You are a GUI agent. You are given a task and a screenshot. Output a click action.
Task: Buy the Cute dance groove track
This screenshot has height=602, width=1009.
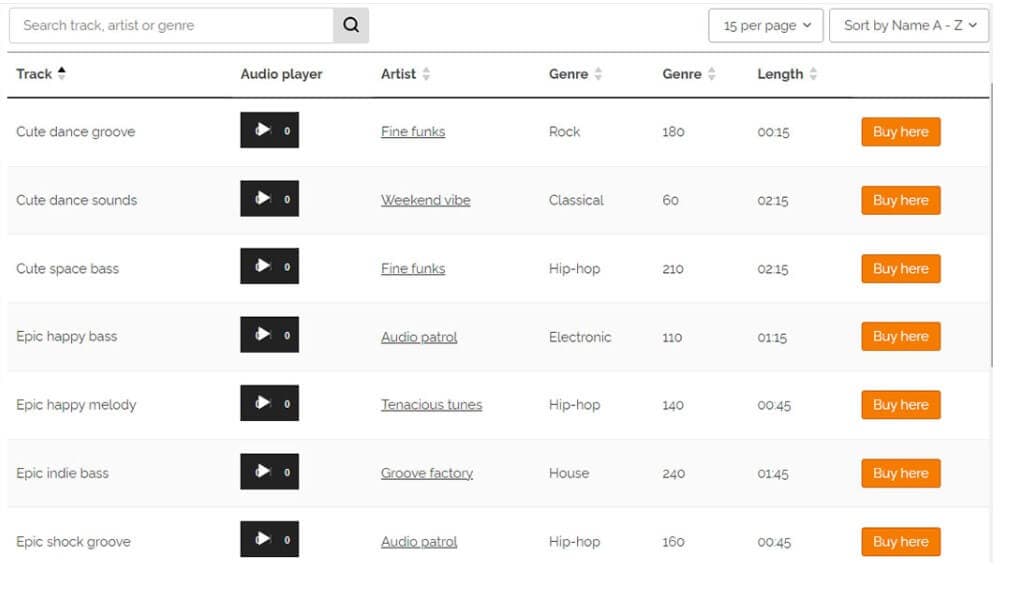click(x=900, y=132)
